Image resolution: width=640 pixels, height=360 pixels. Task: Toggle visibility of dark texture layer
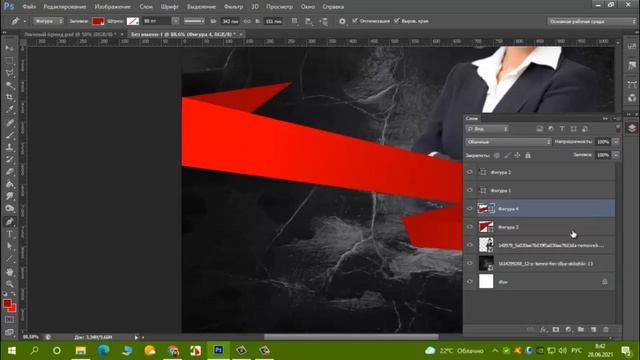[x=470, y=264]
